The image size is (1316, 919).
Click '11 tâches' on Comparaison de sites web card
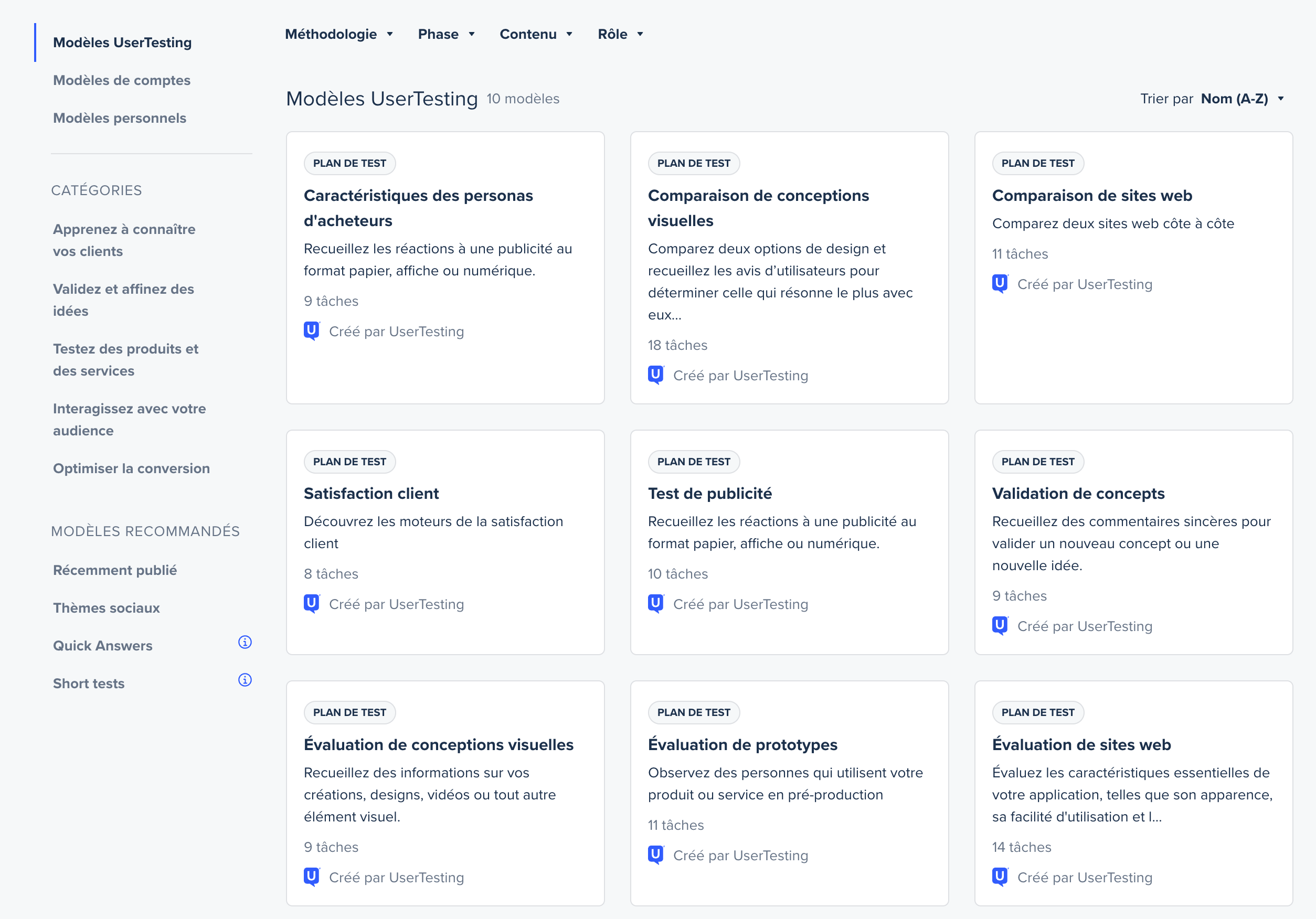1020,254
